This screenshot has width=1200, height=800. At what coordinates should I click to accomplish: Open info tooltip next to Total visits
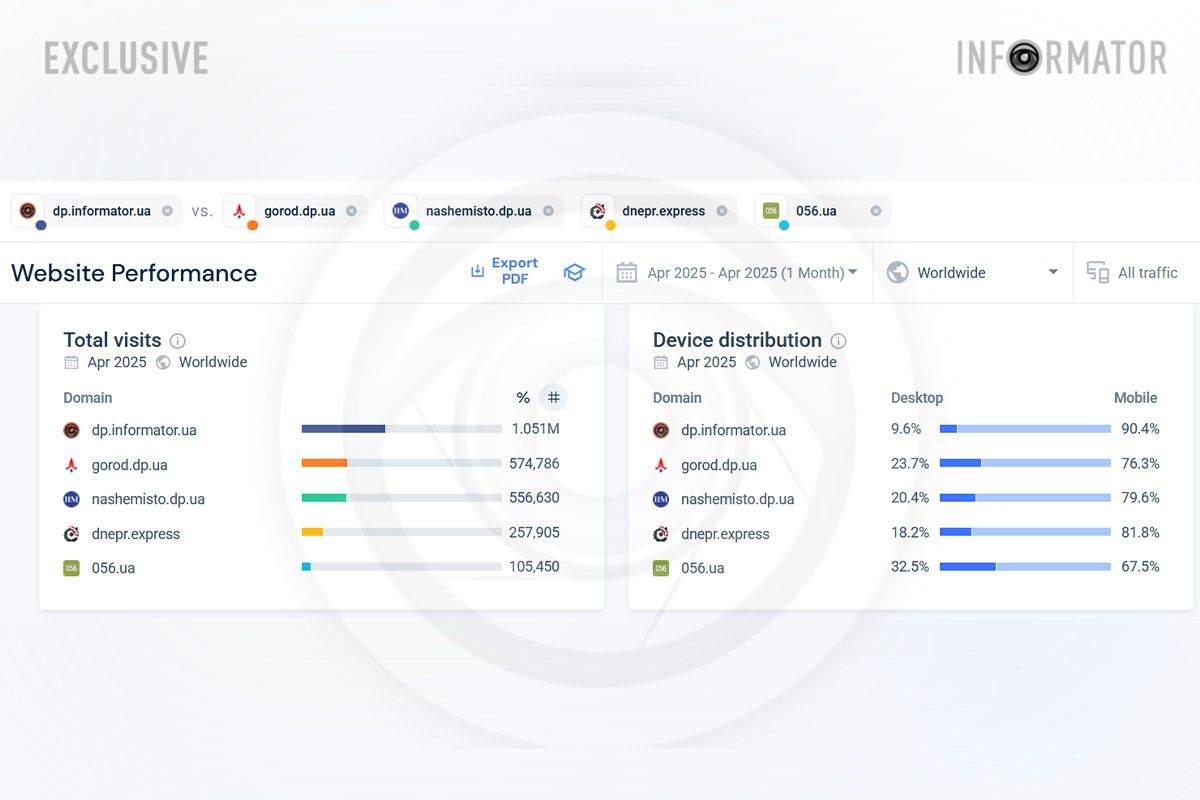(x=178, y=341)
